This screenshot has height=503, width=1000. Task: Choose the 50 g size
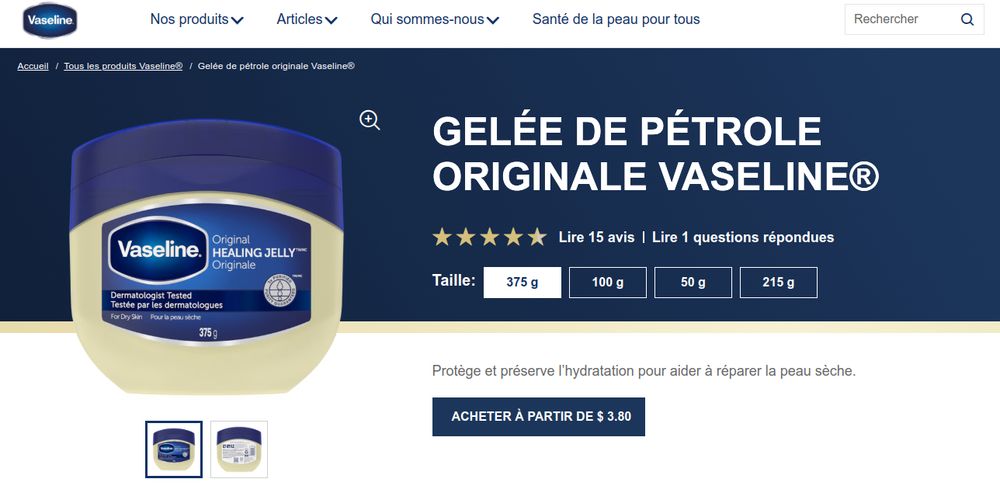click(693, 282)
